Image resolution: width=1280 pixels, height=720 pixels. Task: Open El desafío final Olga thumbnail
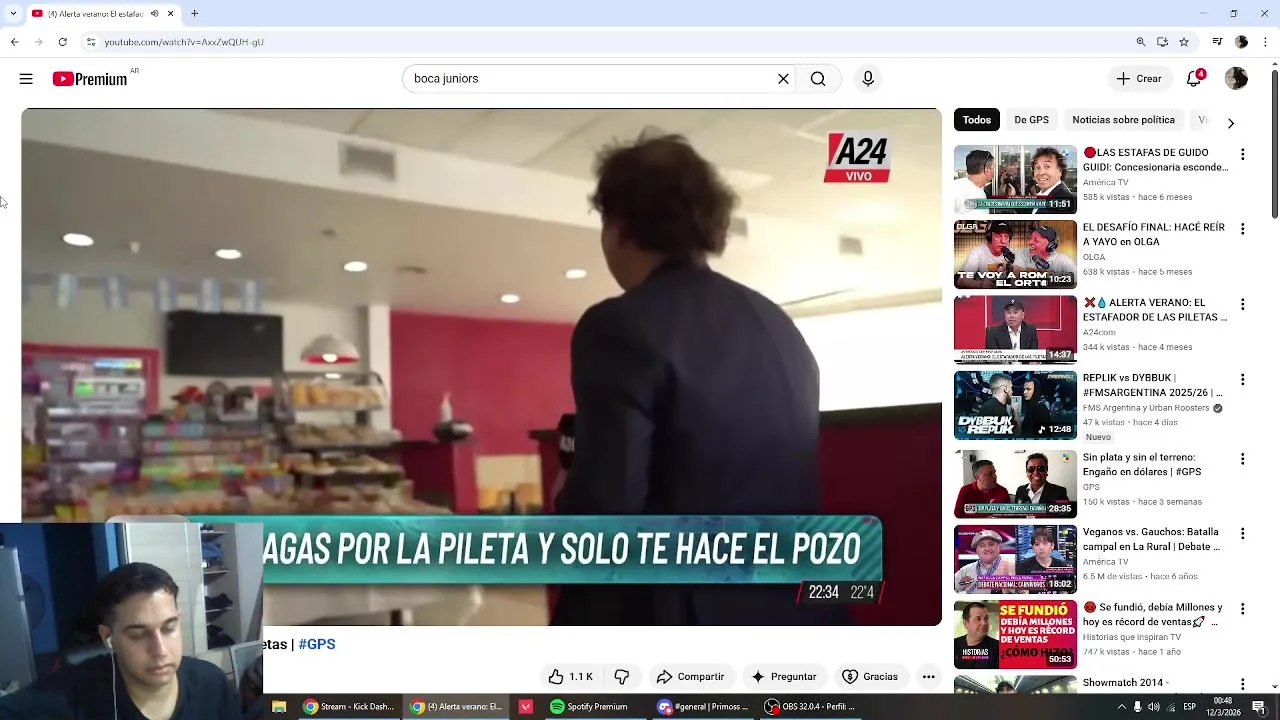[x=1015, y=255]
